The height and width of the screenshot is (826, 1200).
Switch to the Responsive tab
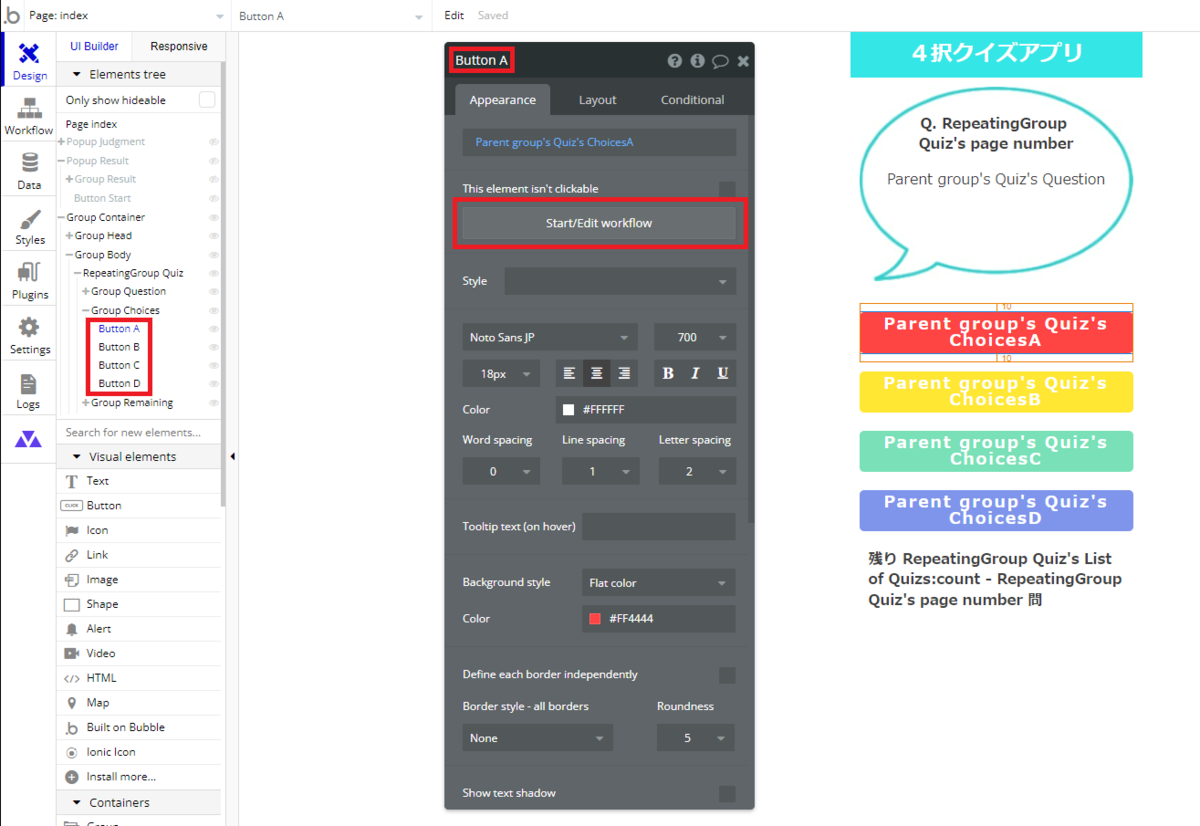click(179, 46)
